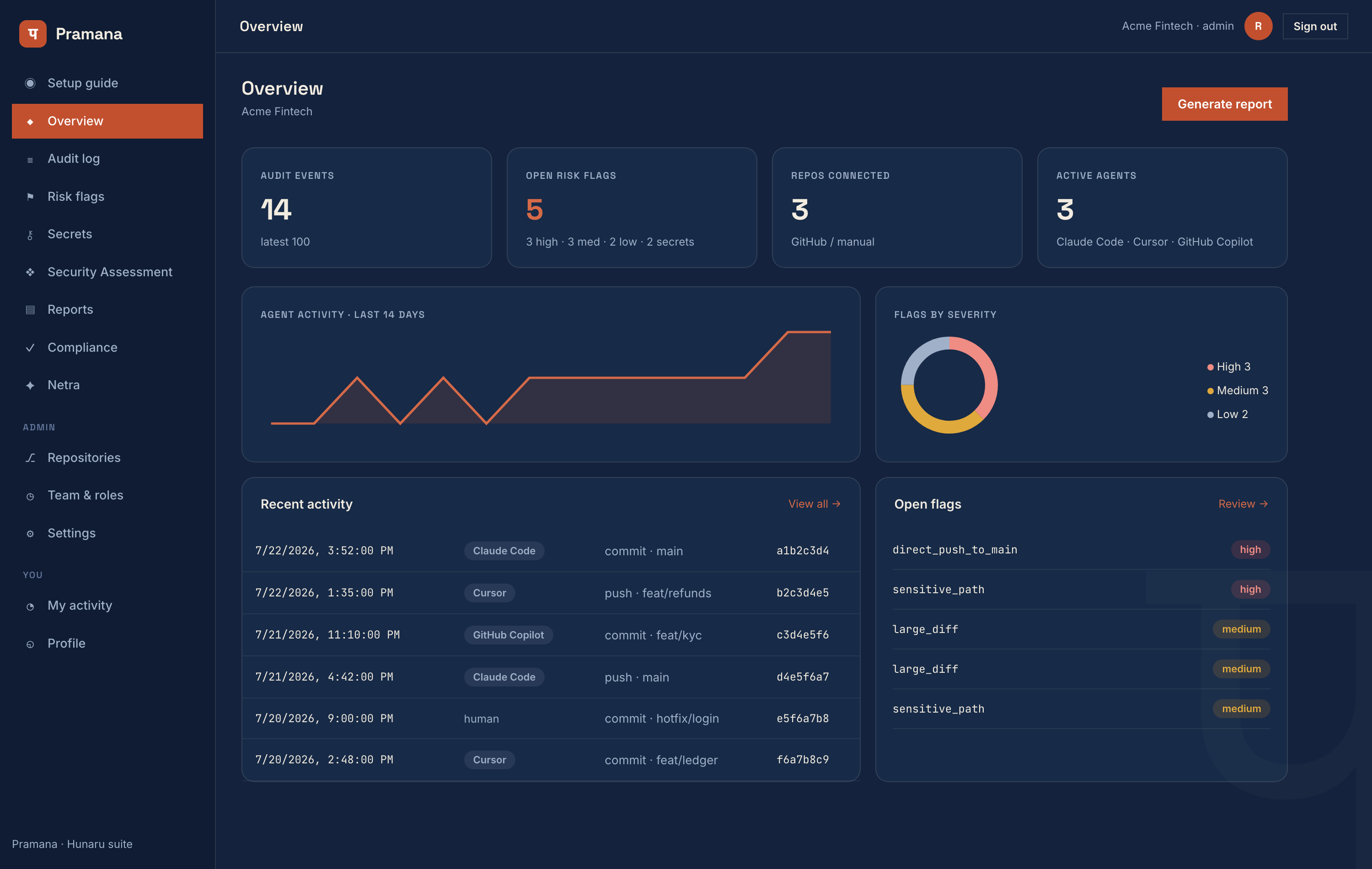Go to Audit log in the sidebar

107,158
